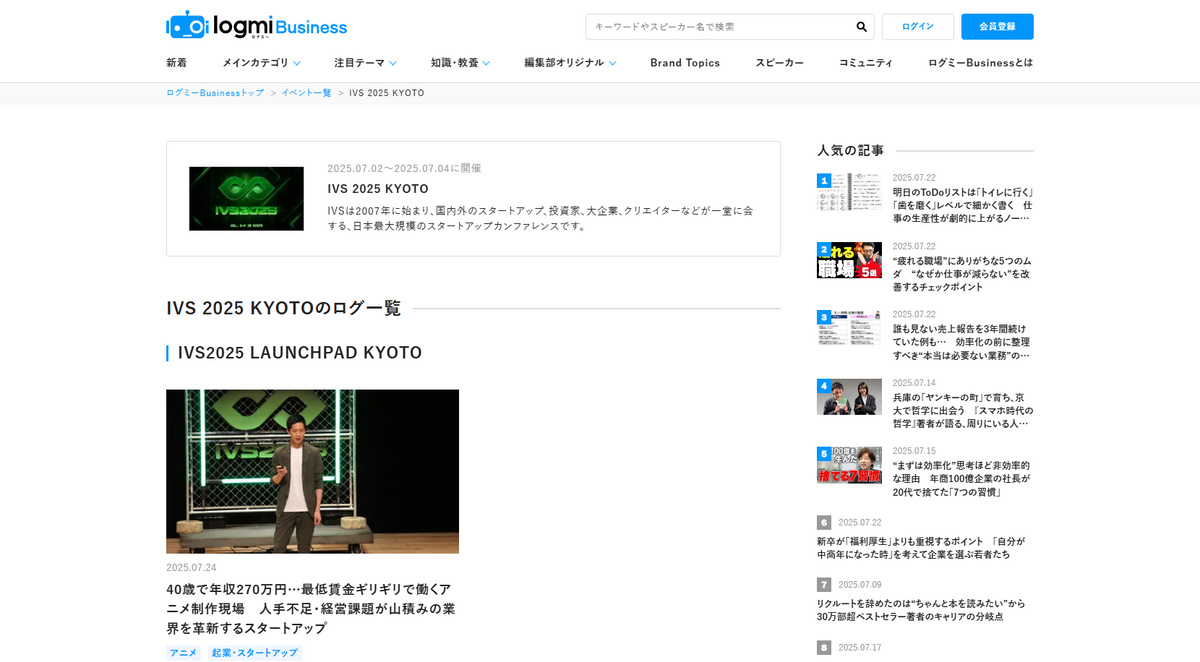
Task: Go to the Brand Topics menu item
Action: tap(685, 63)
